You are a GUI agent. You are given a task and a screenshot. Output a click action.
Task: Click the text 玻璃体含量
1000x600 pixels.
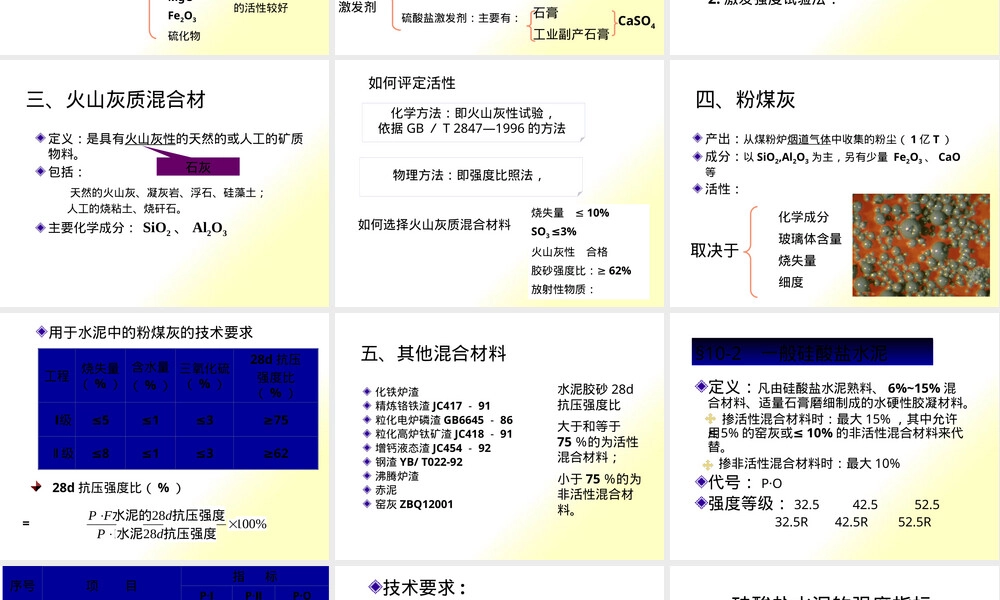810,239
